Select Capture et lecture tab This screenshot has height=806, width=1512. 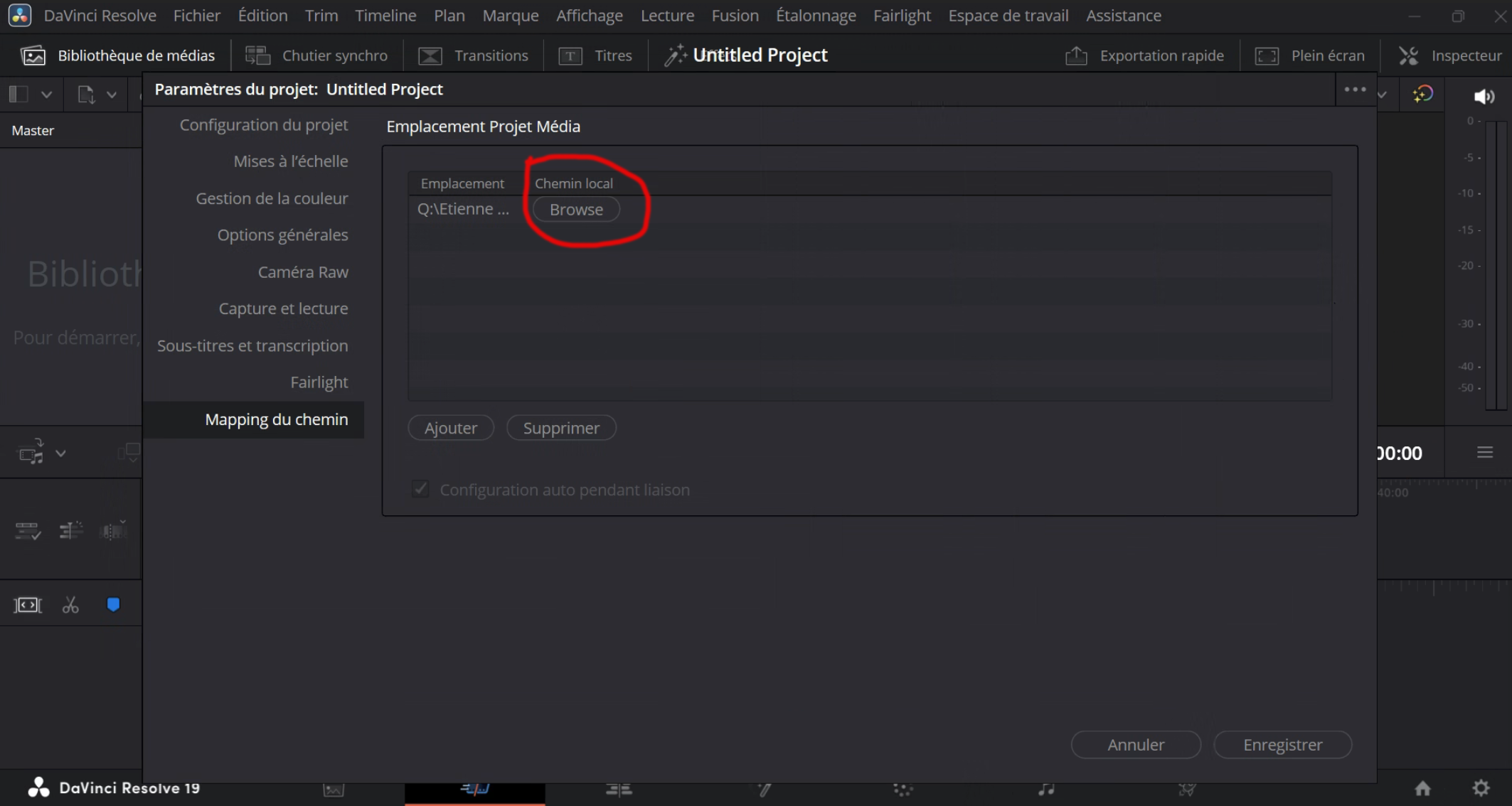pos(283,308)
